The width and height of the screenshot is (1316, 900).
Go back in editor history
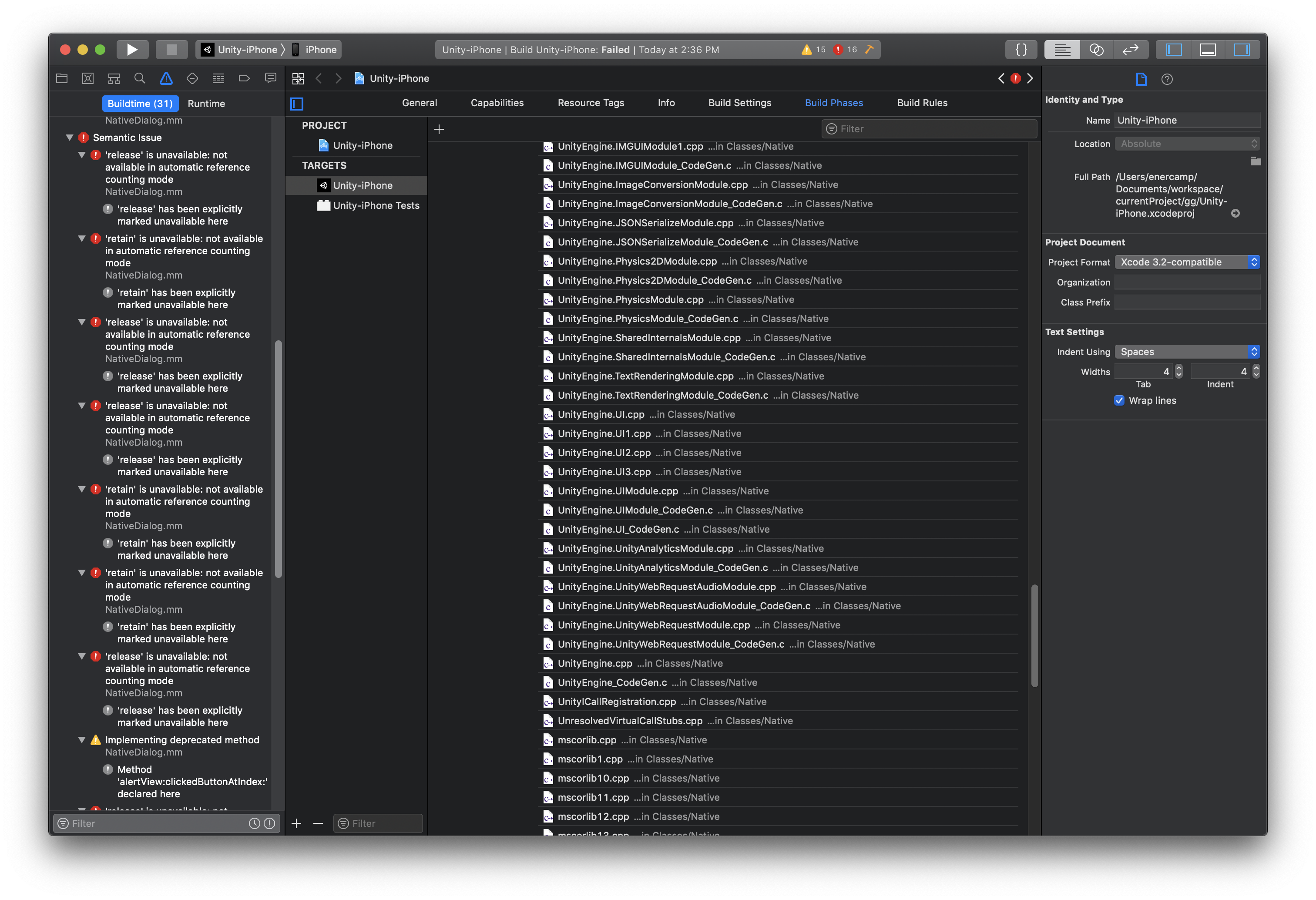point(319,79)
